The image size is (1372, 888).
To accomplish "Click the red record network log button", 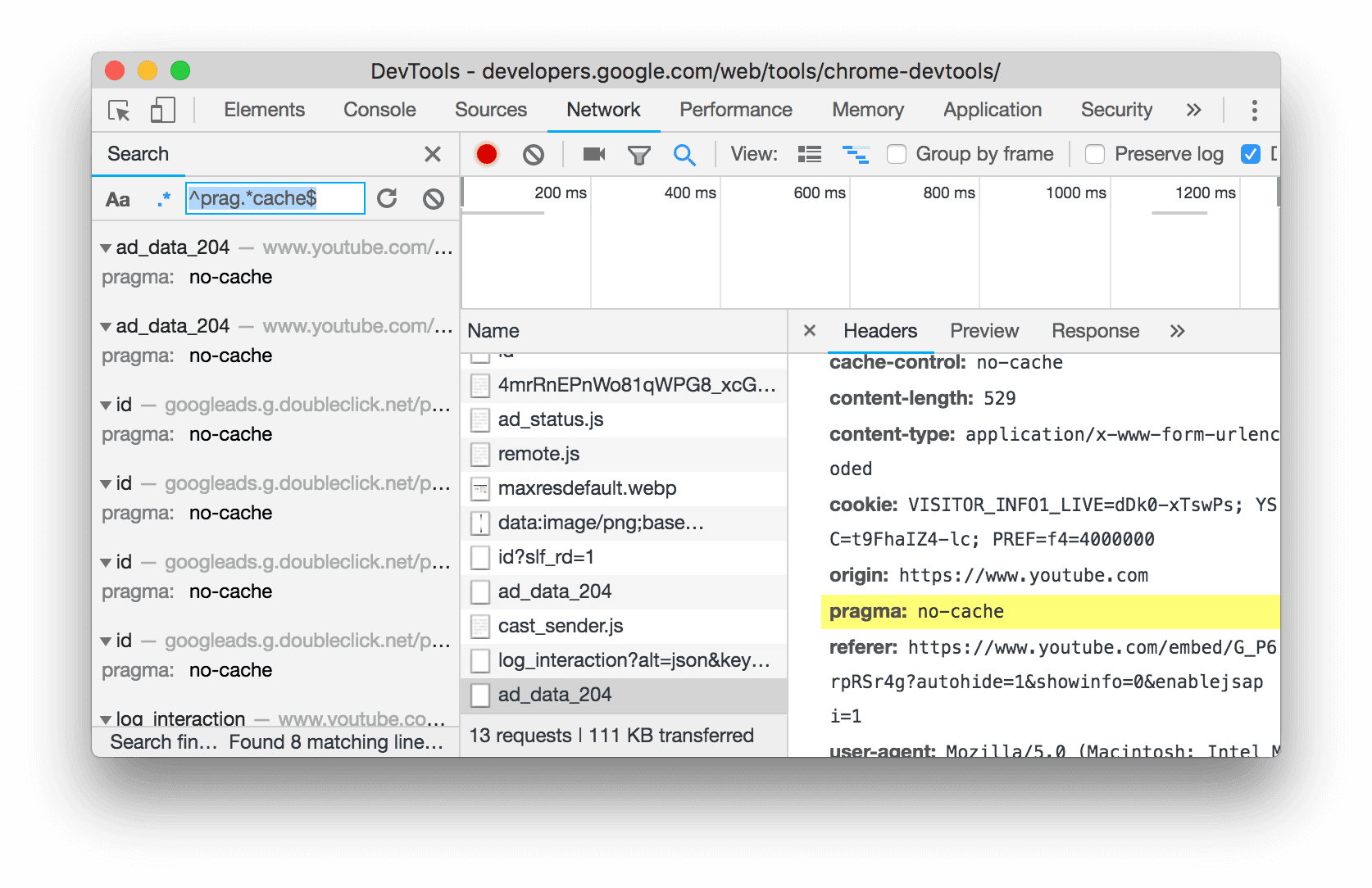I will click(x=487, y=153).
